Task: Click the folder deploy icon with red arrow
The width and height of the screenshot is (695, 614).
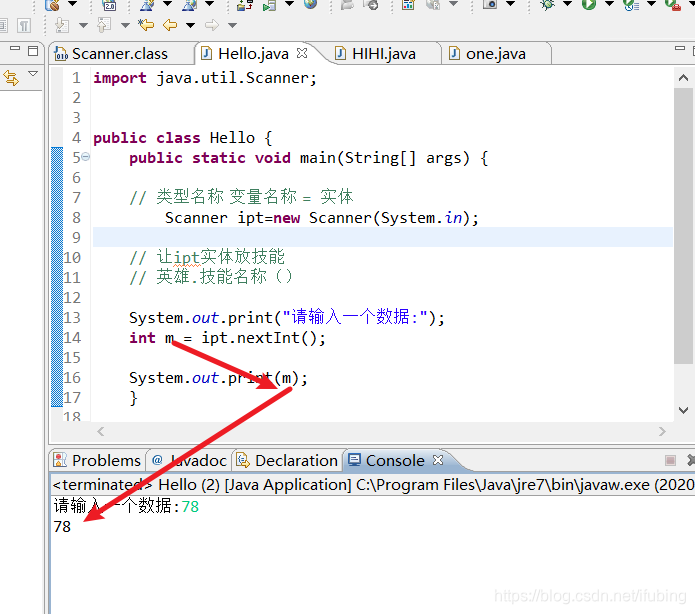Action: pyautogui.click(x=245, y=4)
